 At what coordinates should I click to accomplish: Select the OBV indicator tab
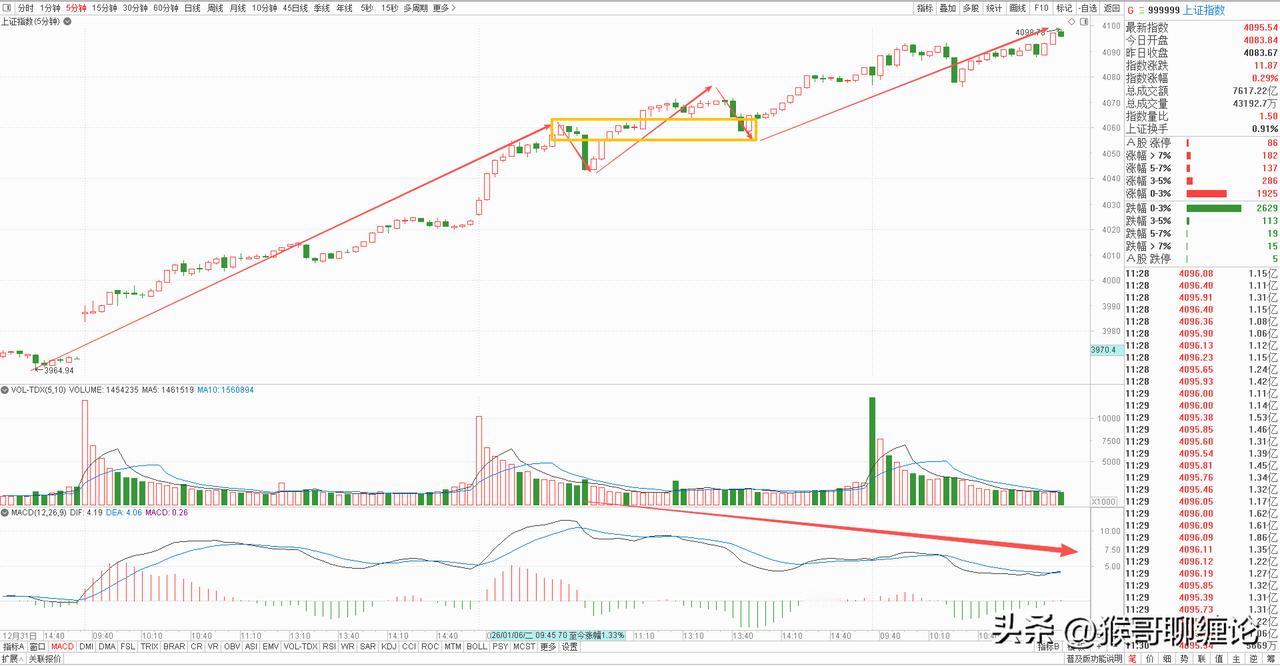[x=232, y=646]
